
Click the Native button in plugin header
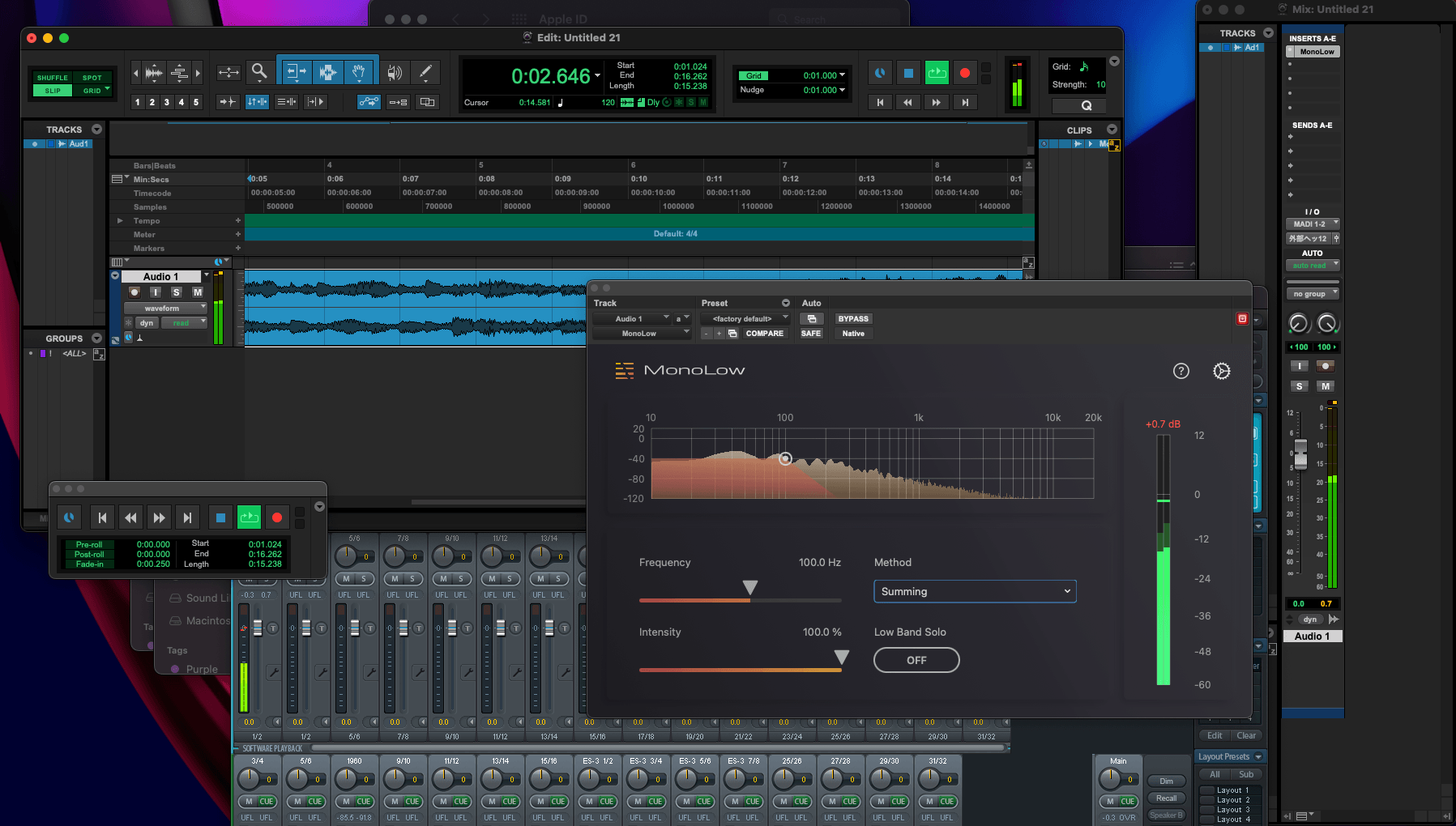point(853,334)
